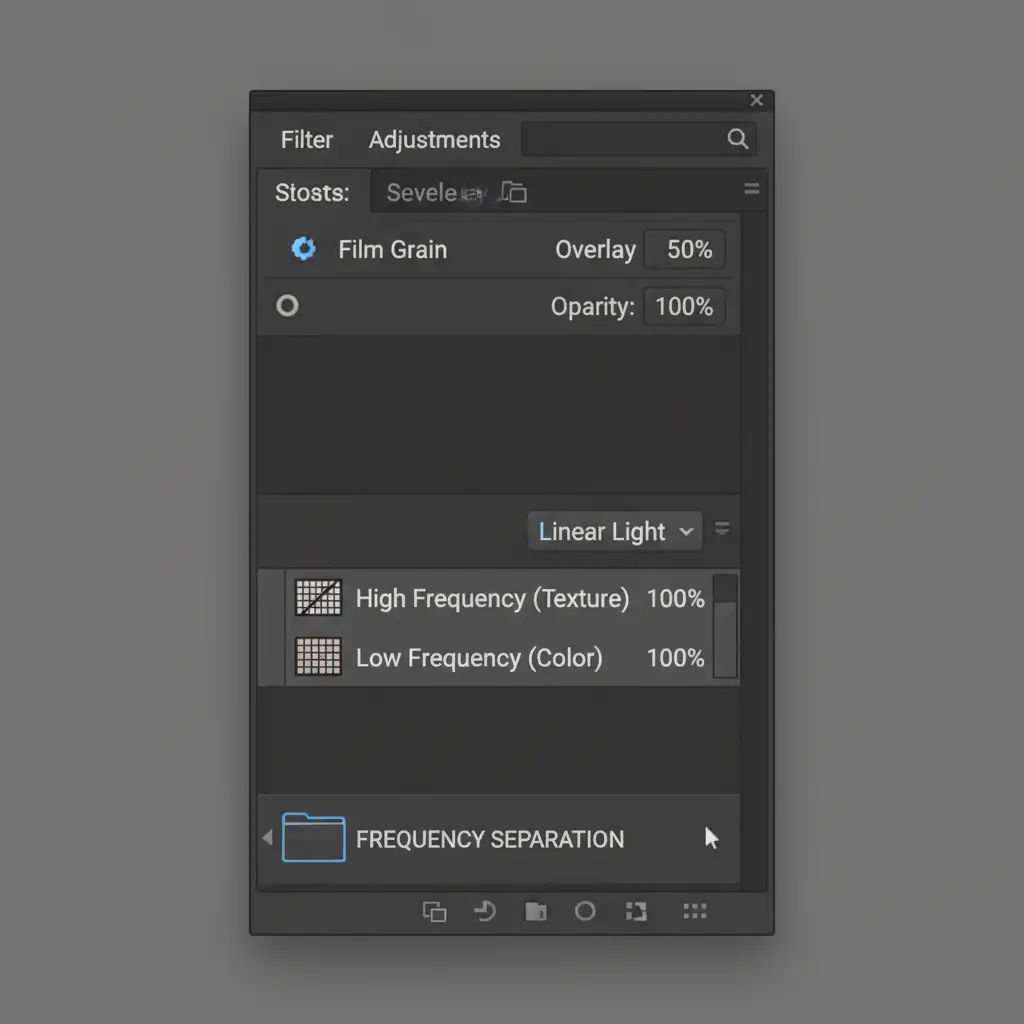Click the blue gear icon beside Film Grain

(303, 249)
